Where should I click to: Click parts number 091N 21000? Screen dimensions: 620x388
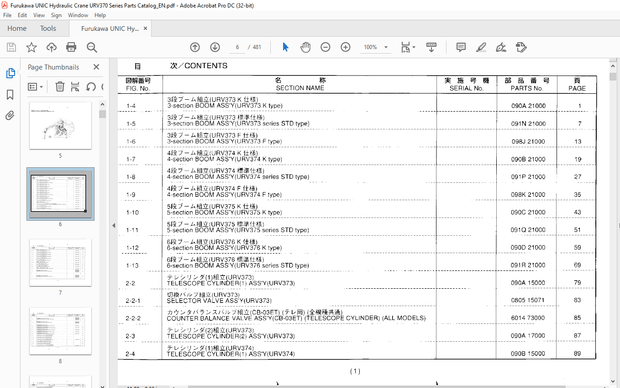tap(528, 124)
